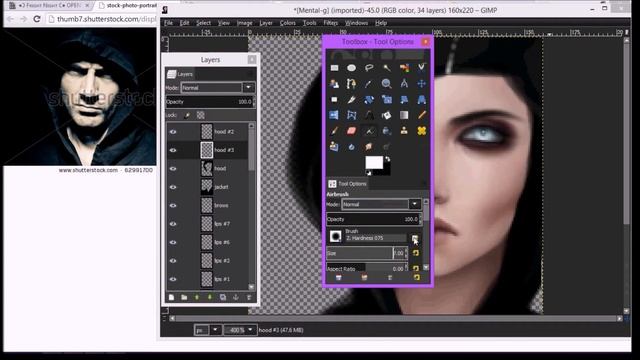Open the Layers panel Mode dropdown

point(218,88)
